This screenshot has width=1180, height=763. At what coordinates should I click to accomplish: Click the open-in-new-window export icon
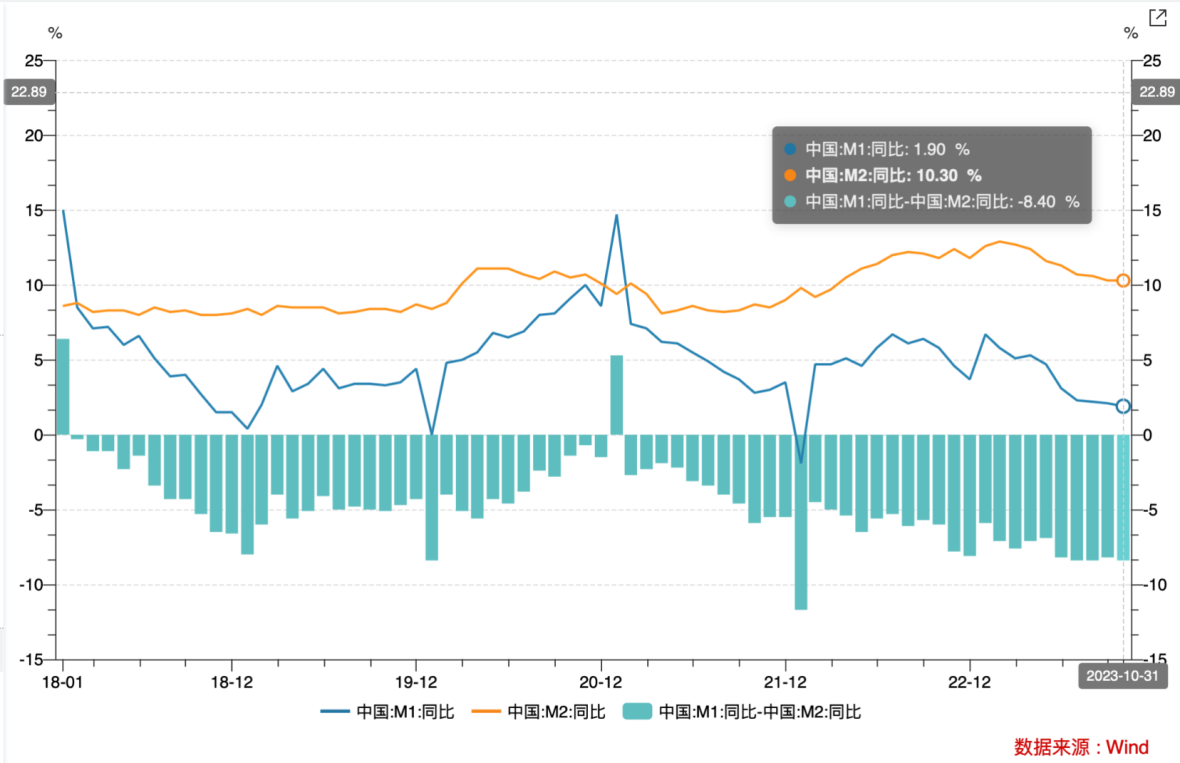tap(1157, 18)
